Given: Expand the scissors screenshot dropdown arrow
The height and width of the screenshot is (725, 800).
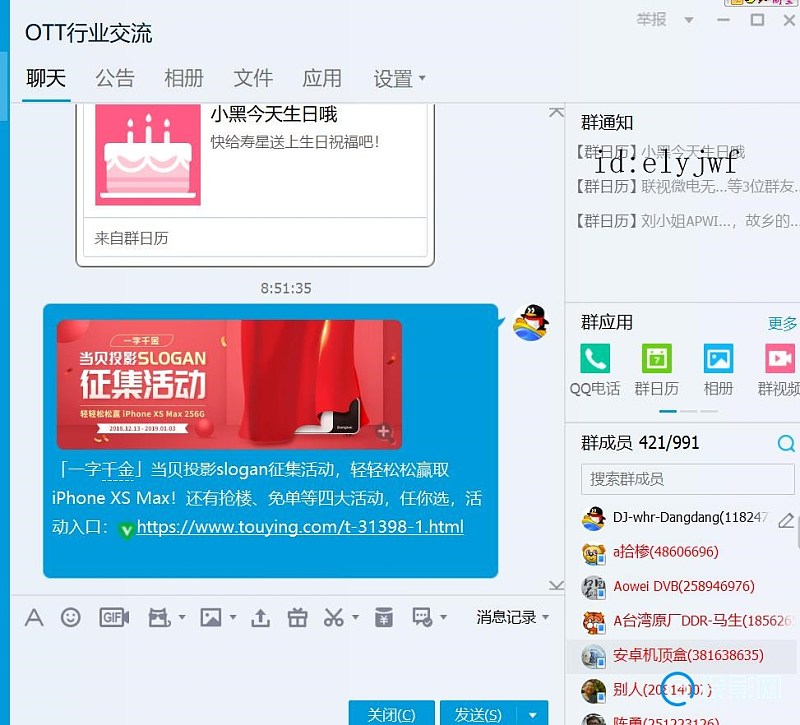Looking at the screenshot, I should pos(356,617).
